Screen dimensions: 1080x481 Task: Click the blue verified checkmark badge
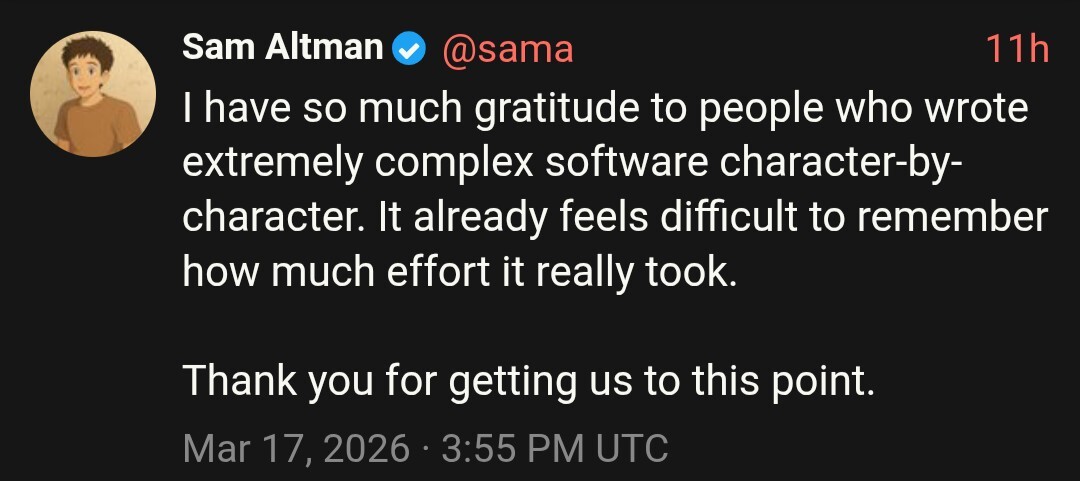409,49
